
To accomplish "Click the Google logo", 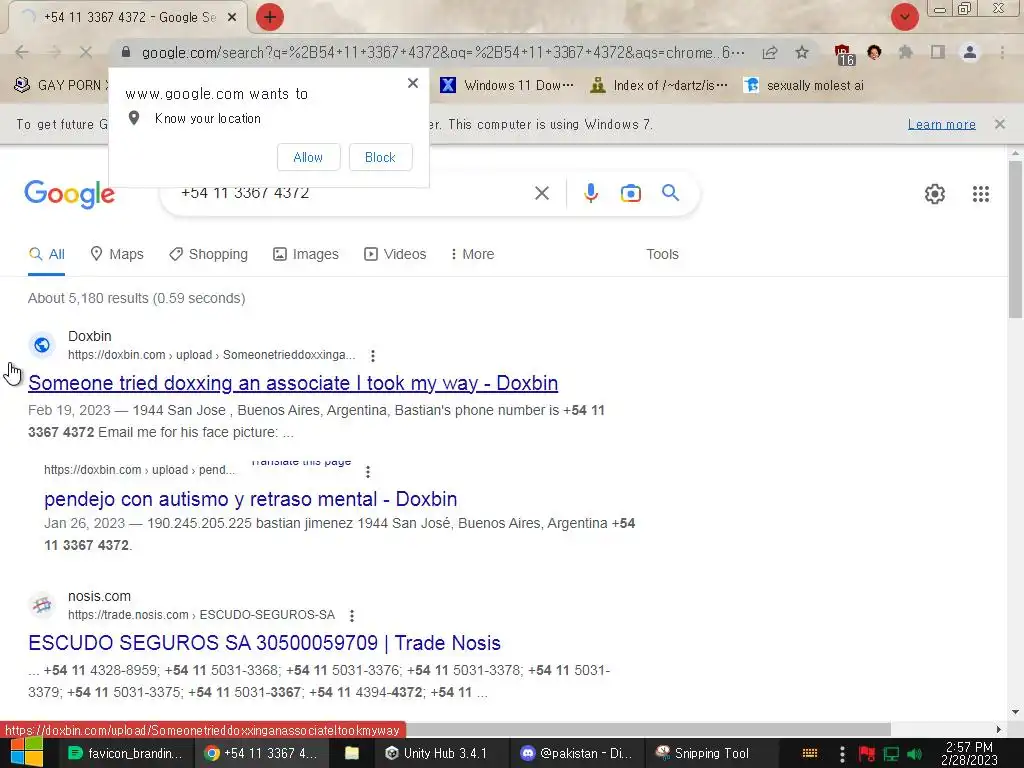I will tap(70, 194).
